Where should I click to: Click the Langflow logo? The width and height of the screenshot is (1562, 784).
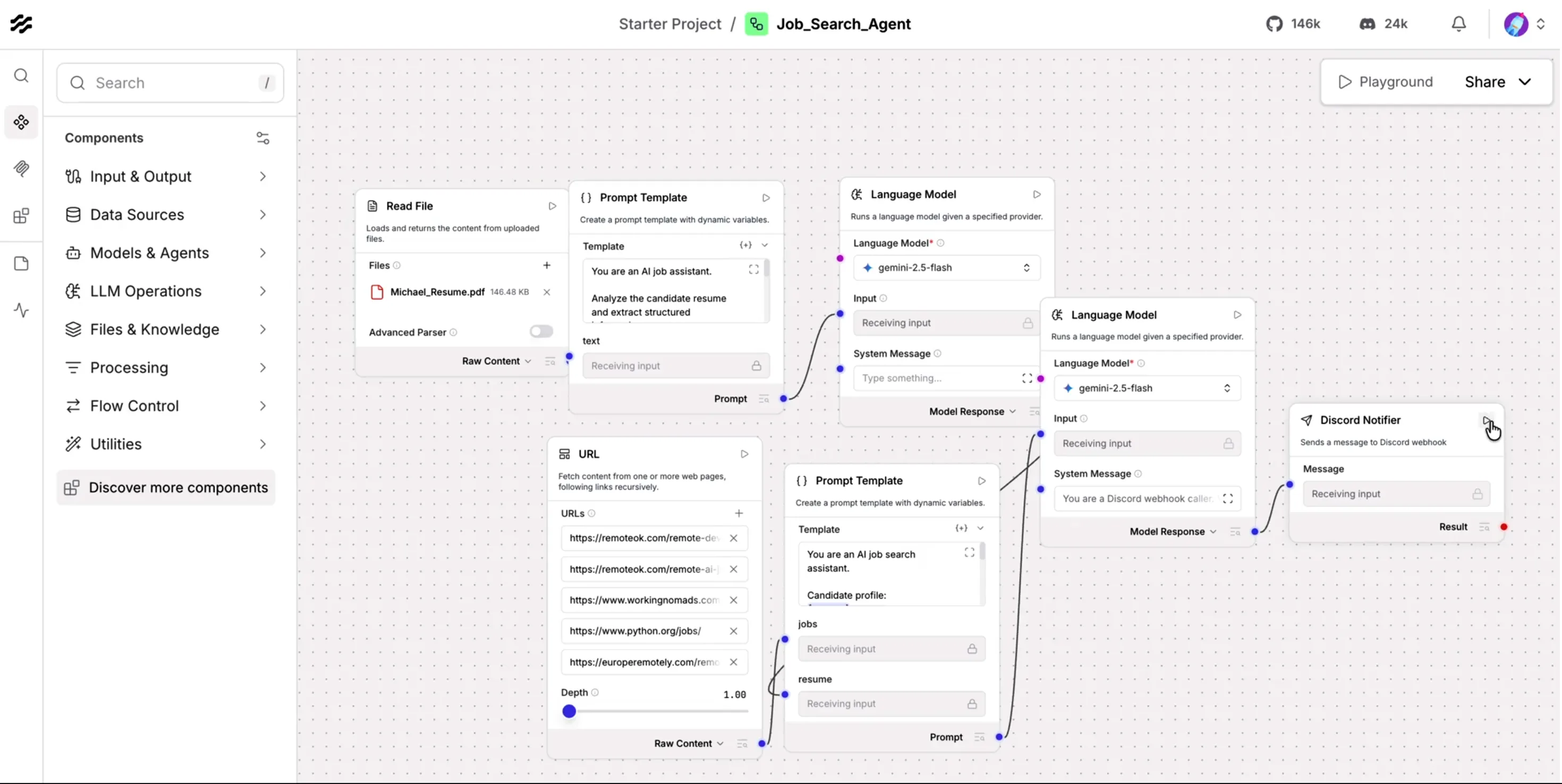point(22,24)
